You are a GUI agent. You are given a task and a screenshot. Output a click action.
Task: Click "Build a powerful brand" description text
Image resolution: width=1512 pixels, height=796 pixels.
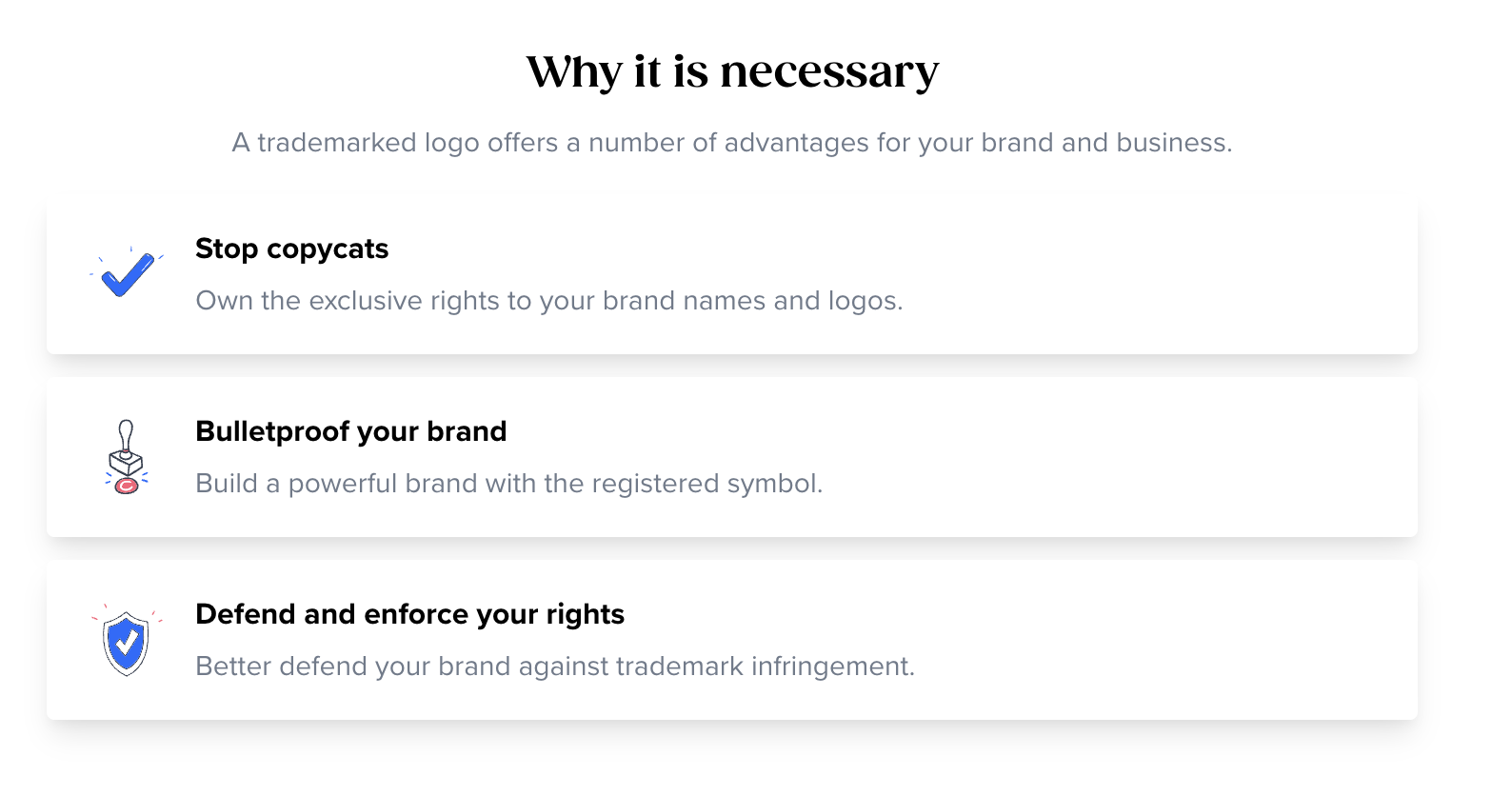coord(508,484)
